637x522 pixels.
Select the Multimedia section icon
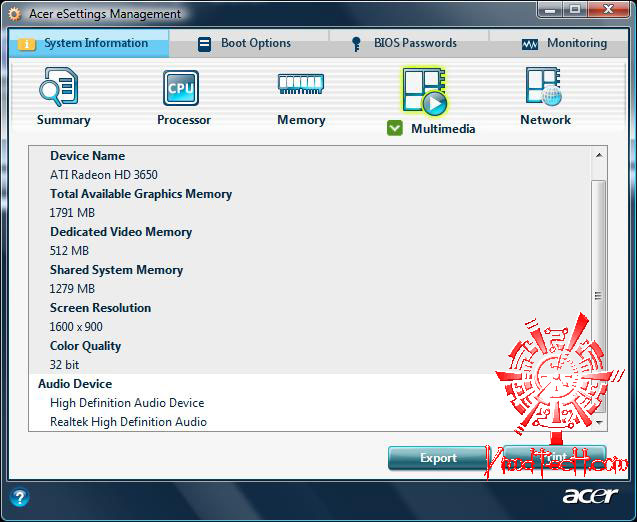pos(425,91)
